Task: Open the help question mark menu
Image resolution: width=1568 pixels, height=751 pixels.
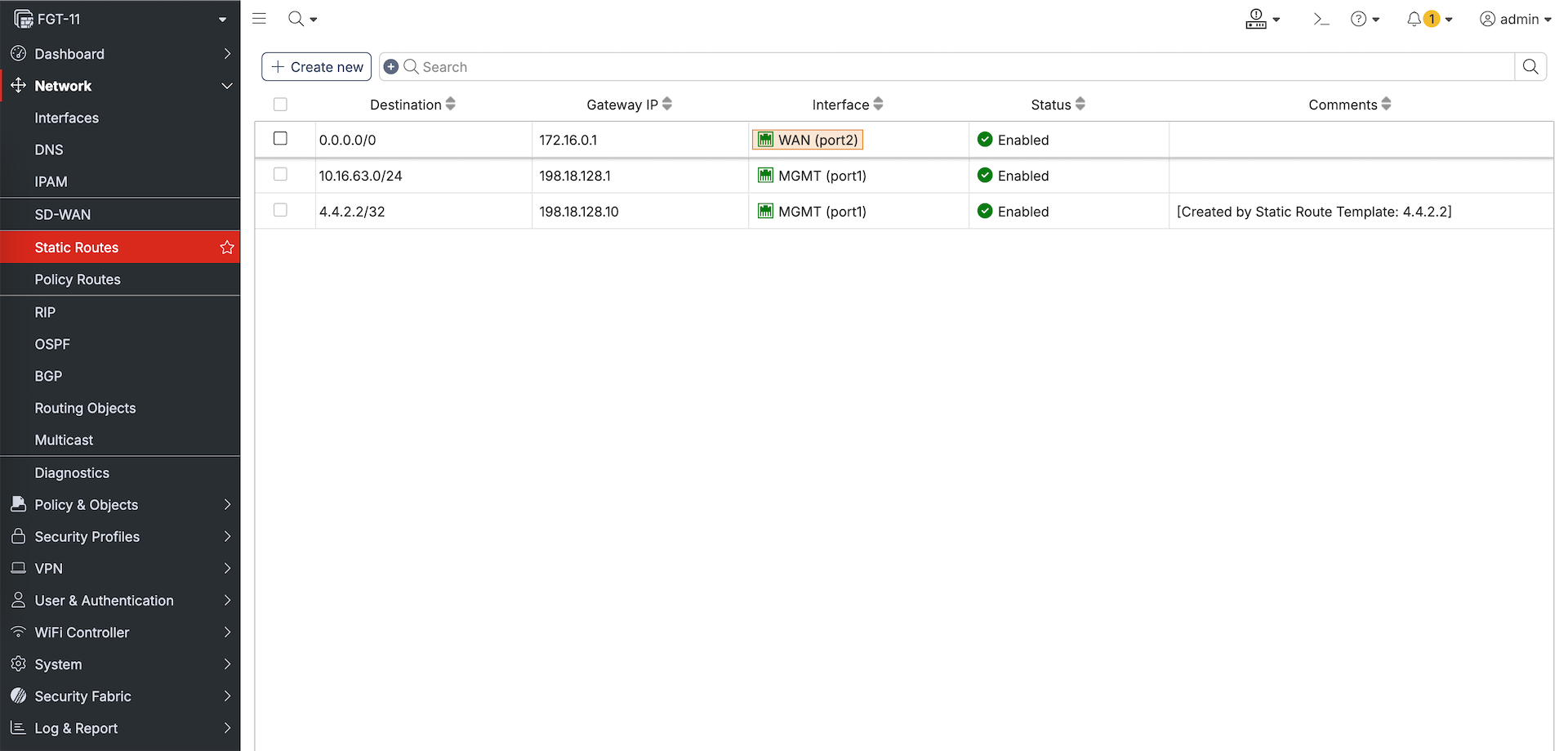Action: coord(1359,19)
